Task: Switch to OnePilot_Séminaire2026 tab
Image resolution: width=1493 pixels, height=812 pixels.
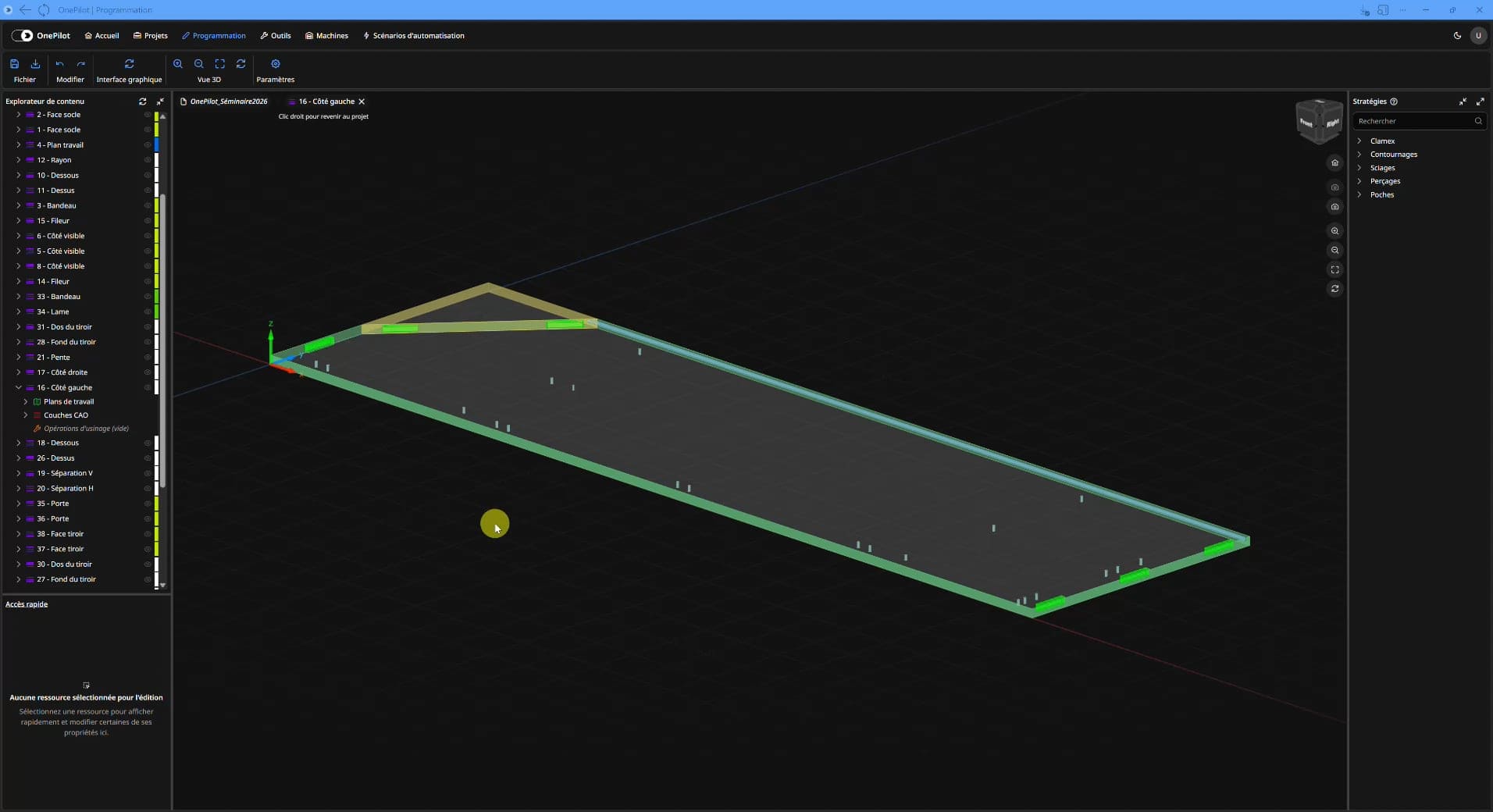Action: coord(224,101)
